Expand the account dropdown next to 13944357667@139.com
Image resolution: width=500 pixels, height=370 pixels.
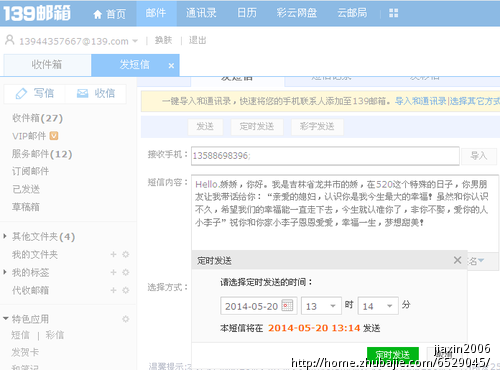[135, 41]
